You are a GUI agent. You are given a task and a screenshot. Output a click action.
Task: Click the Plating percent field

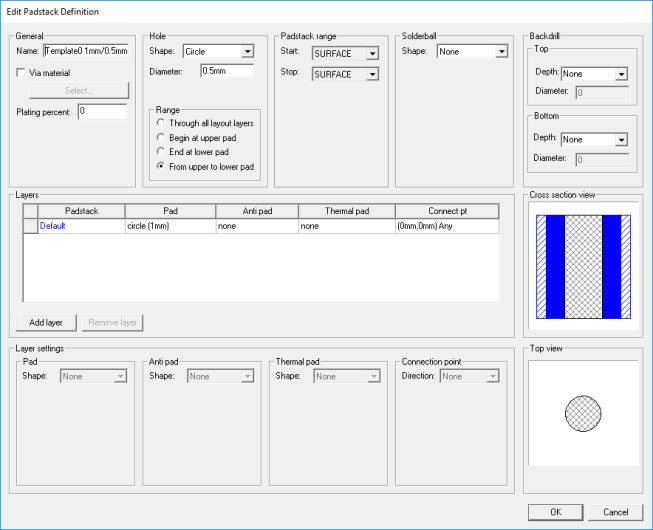point(102,112)
